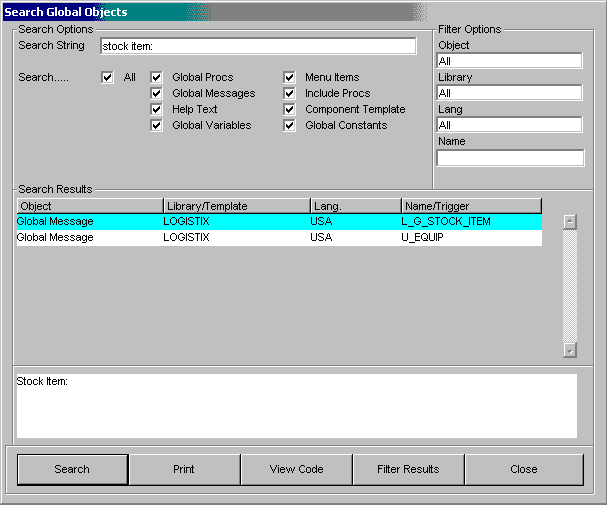This screenshot has width=607, height=505.
Task: Click the Filter Results button
Action: point(408,469)
